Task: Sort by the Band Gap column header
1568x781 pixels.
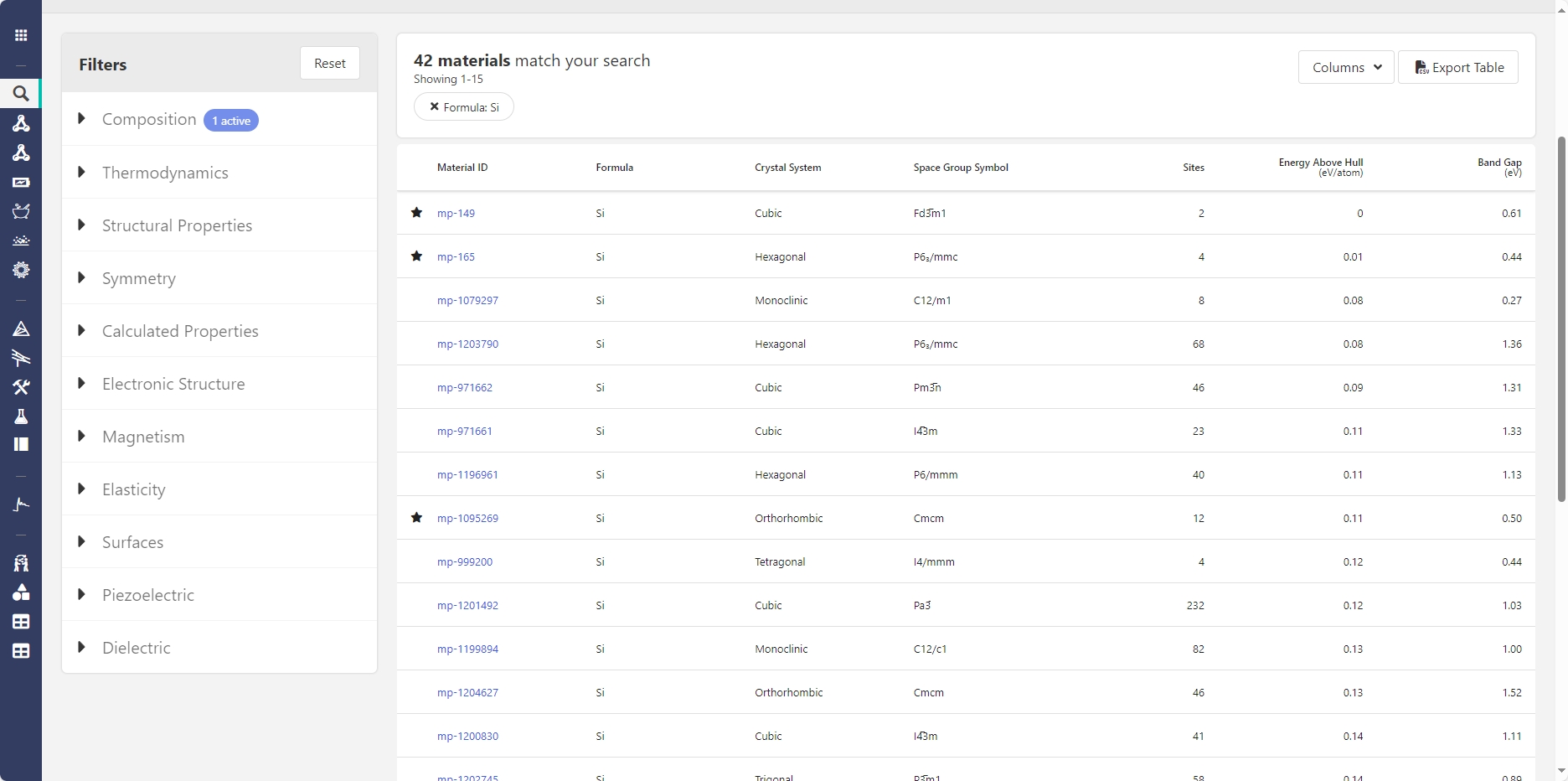Action: (x=1498, y=167)
